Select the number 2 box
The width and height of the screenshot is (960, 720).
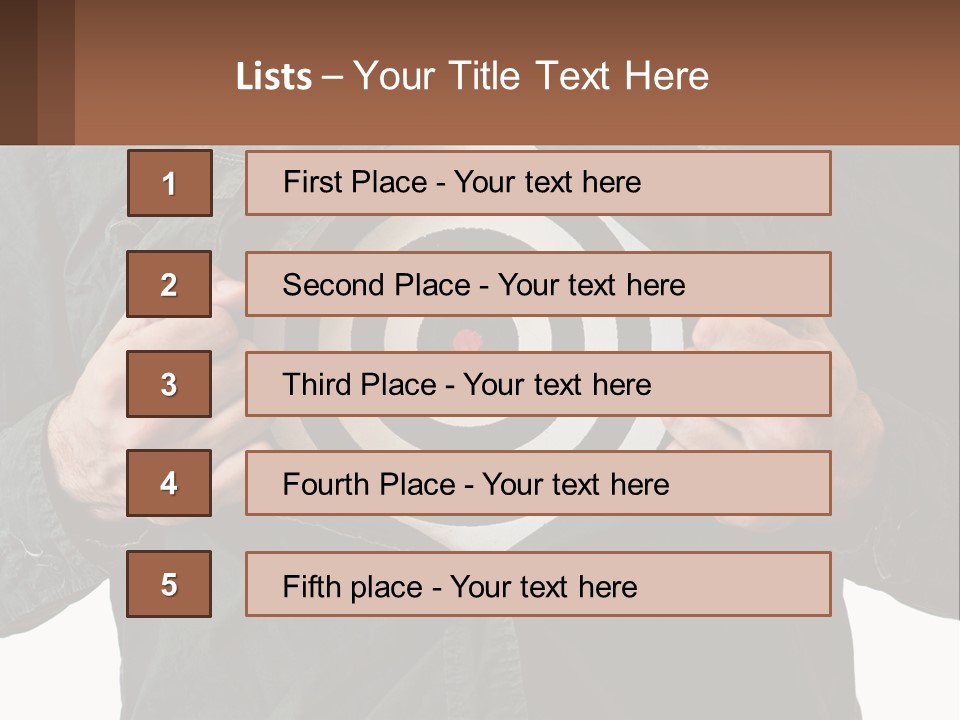(169, 284)
